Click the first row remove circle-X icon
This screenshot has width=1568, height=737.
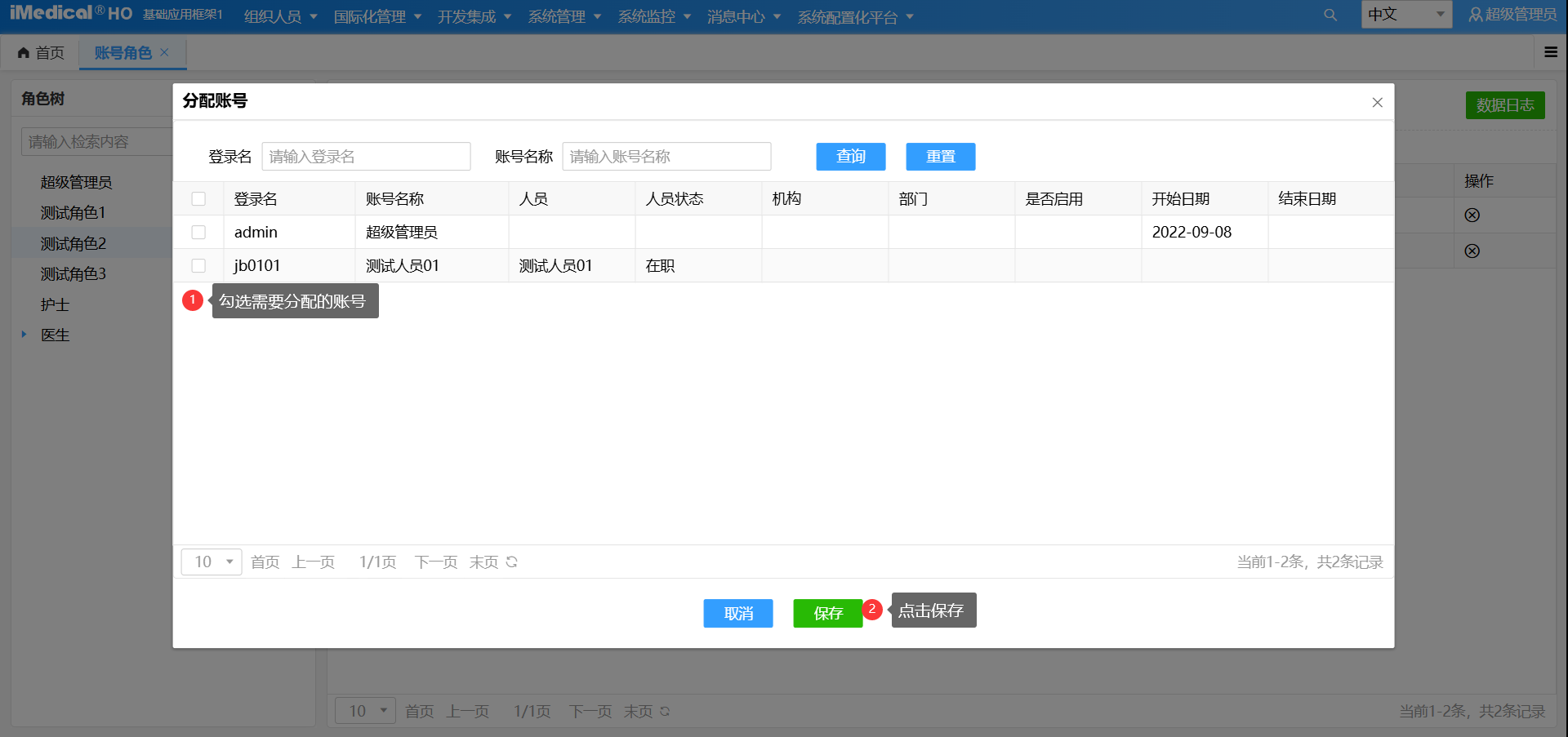coord(1472,215)
